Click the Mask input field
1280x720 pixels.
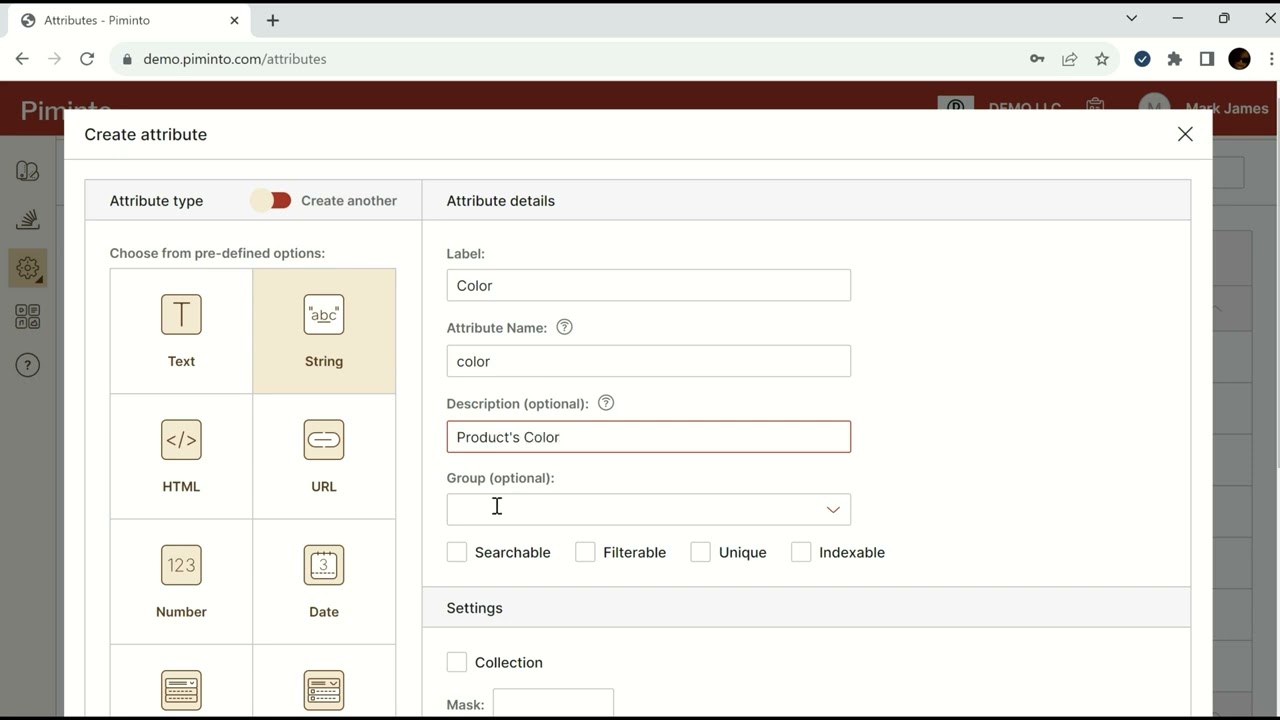point(553,703)
